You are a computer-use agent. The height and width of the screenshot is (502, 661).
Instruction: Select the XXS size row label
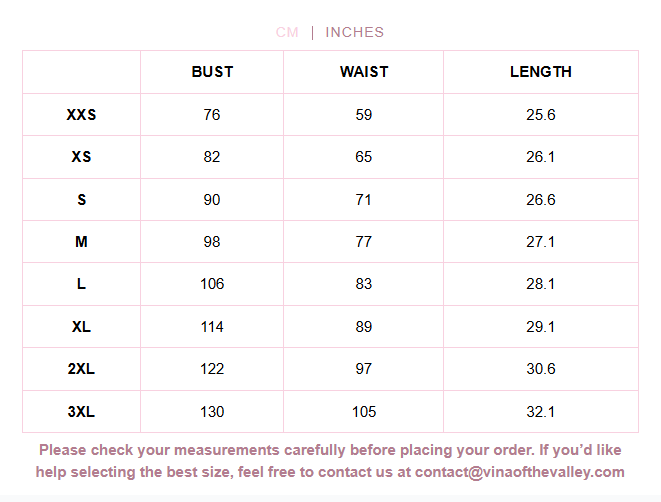(82, 115)
